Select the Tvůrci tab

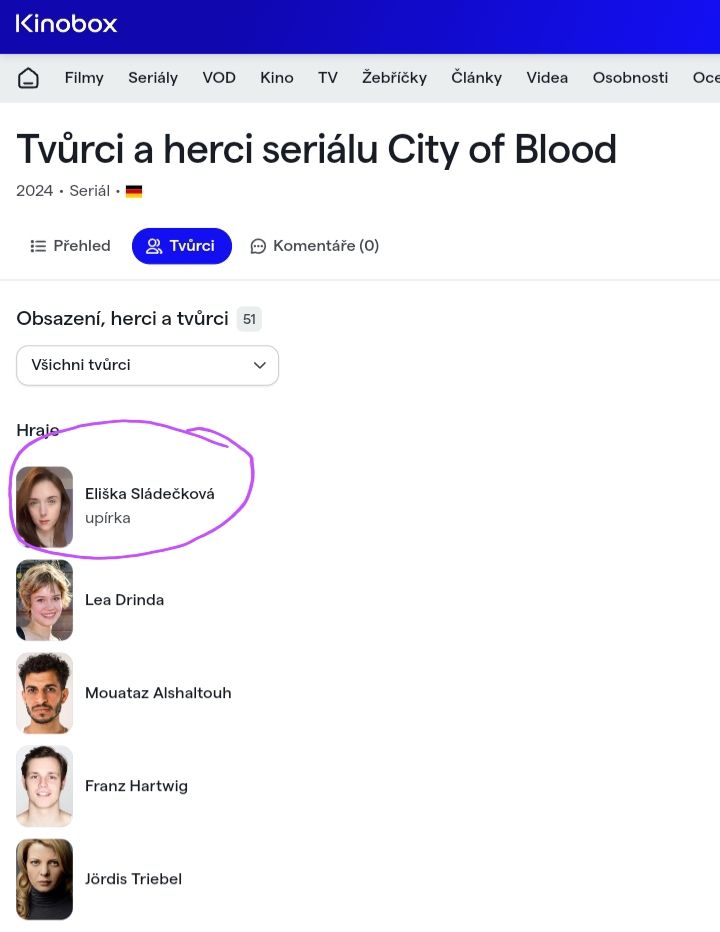tap(181, 246)
